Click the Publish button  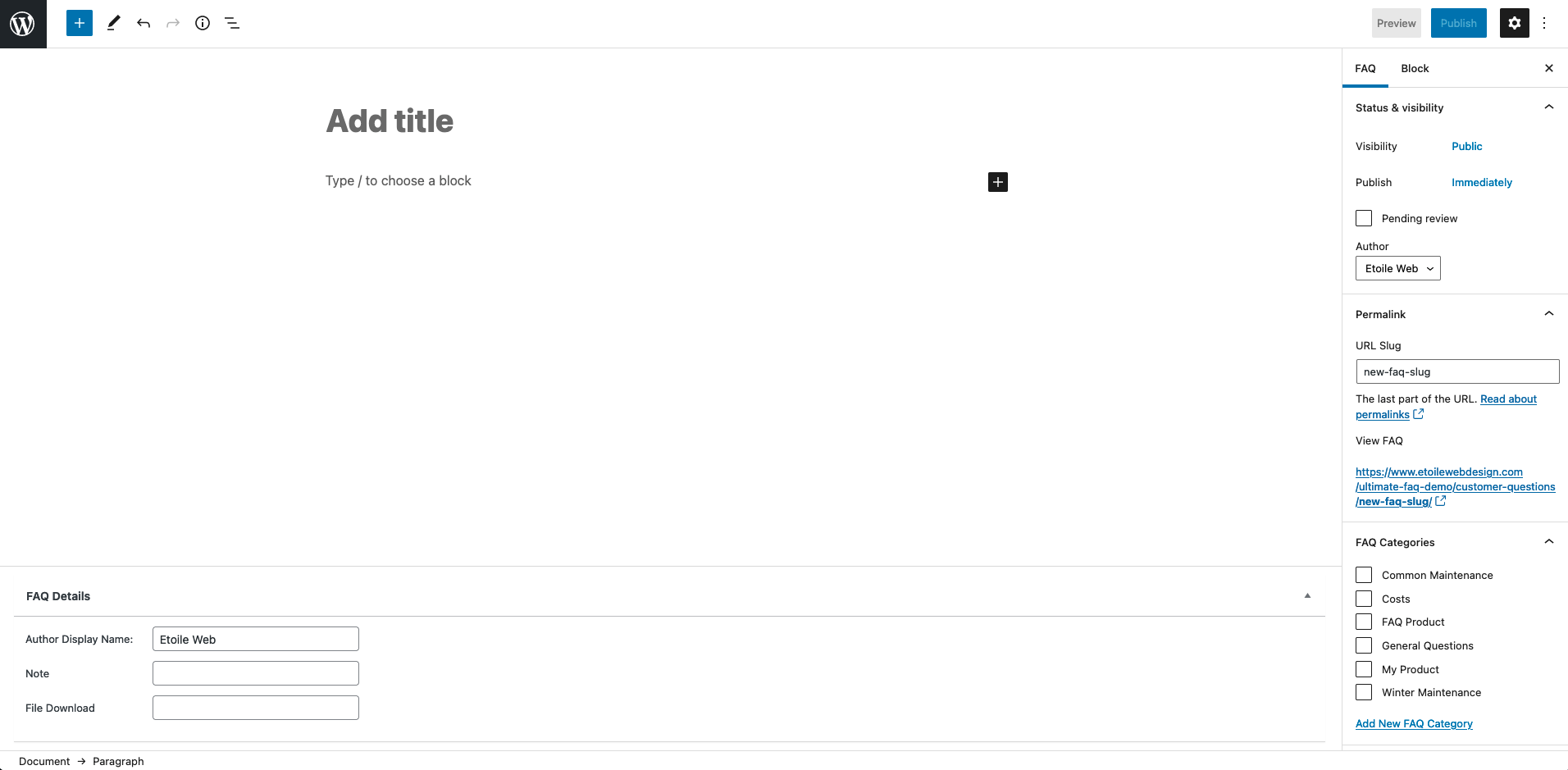pyautogui.click(x=1459, y=23)
